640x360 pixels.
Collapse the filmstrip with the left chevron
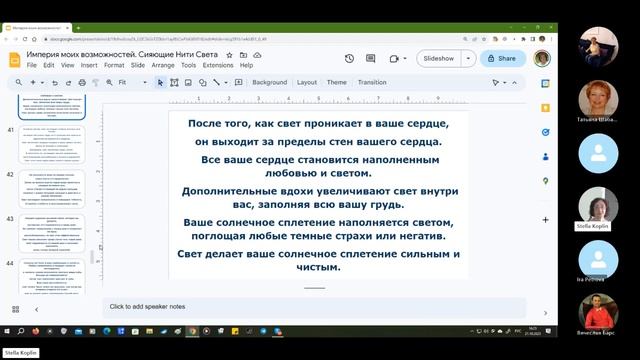coord(37,309)
